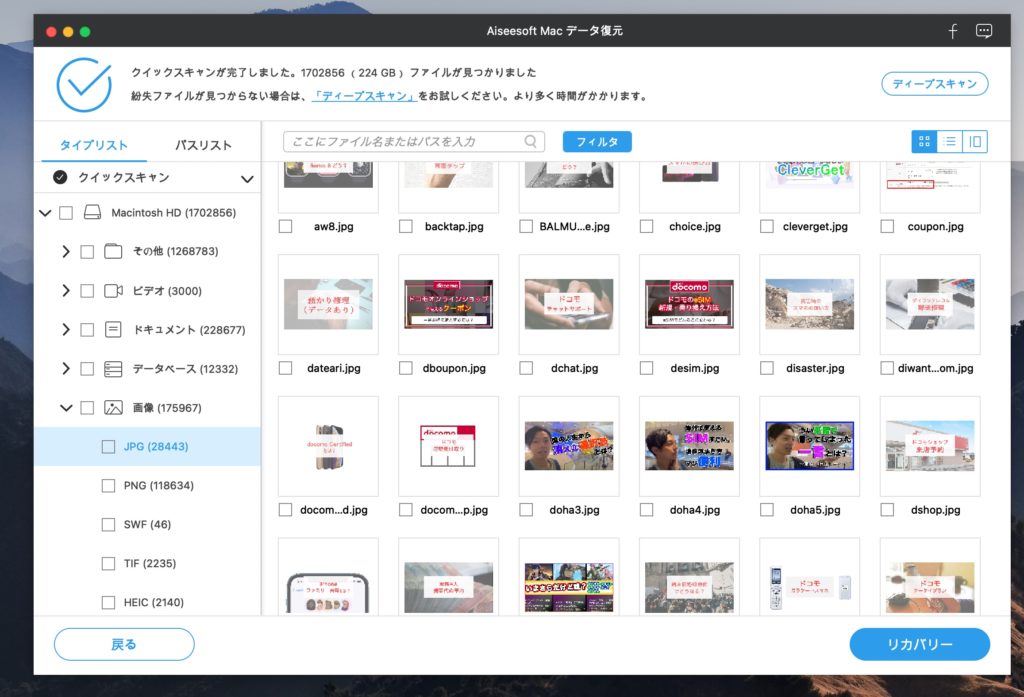
Task: Switch to the タイプリスト tab
Action: (94, 145)
